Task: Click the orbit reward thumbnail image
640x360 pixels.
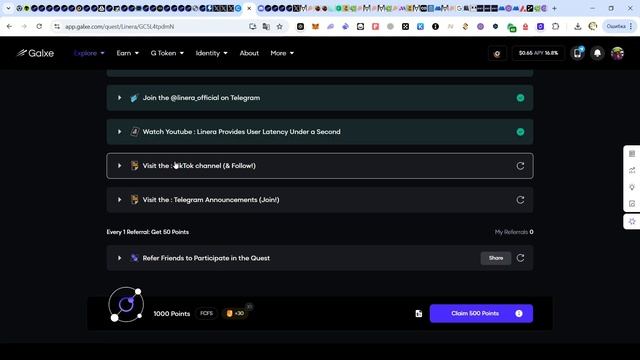Action: click(126, 304)
